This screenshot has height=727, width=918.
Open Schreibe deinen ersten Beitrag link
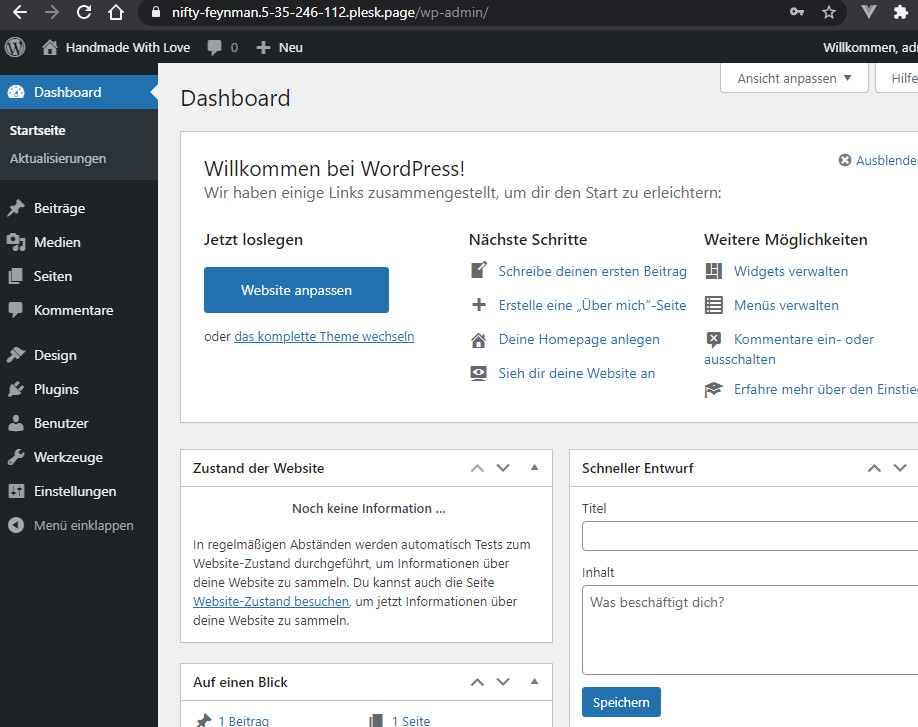592,271
